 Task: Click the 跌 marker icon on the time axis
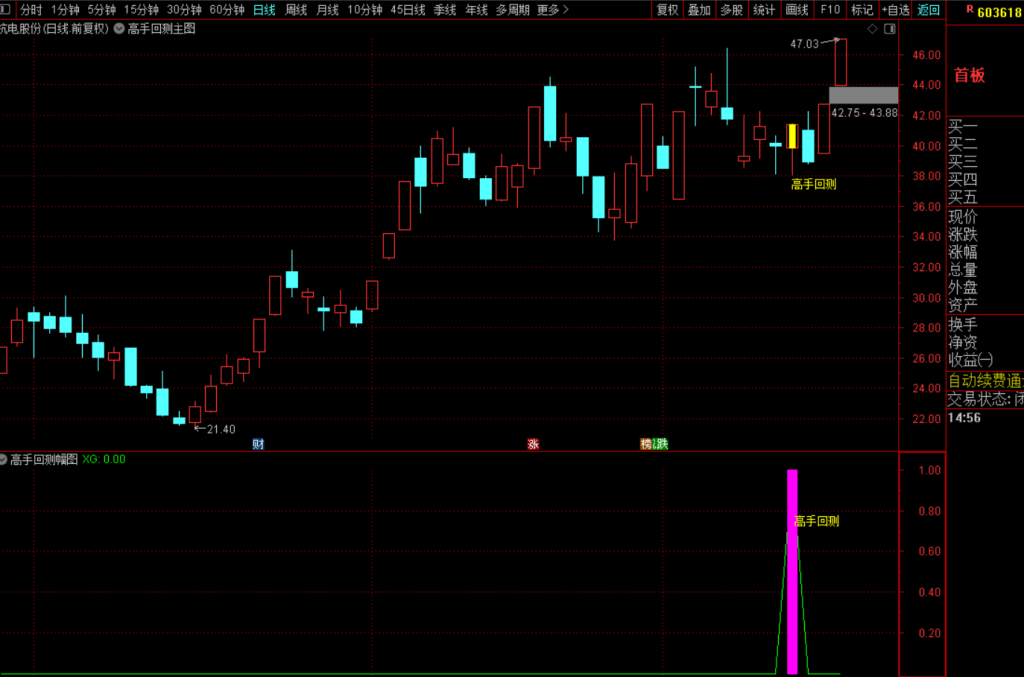[x=662, y=444]
